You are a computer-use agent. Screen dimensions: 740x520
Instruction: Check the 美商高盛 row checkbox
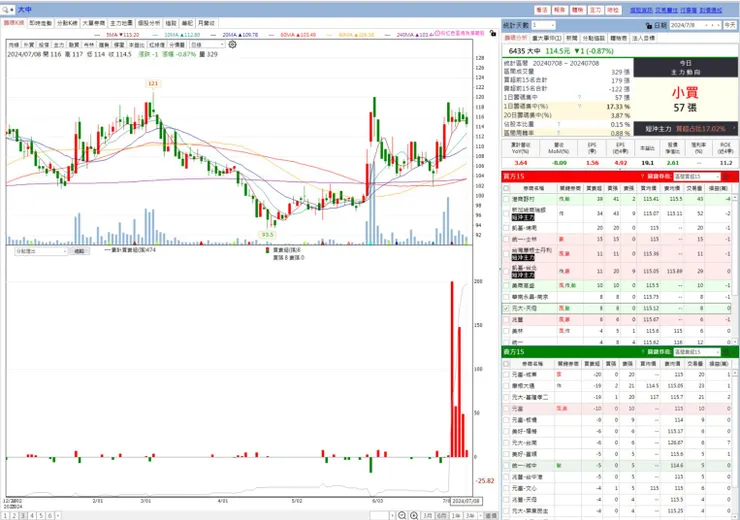pos(506,285)
